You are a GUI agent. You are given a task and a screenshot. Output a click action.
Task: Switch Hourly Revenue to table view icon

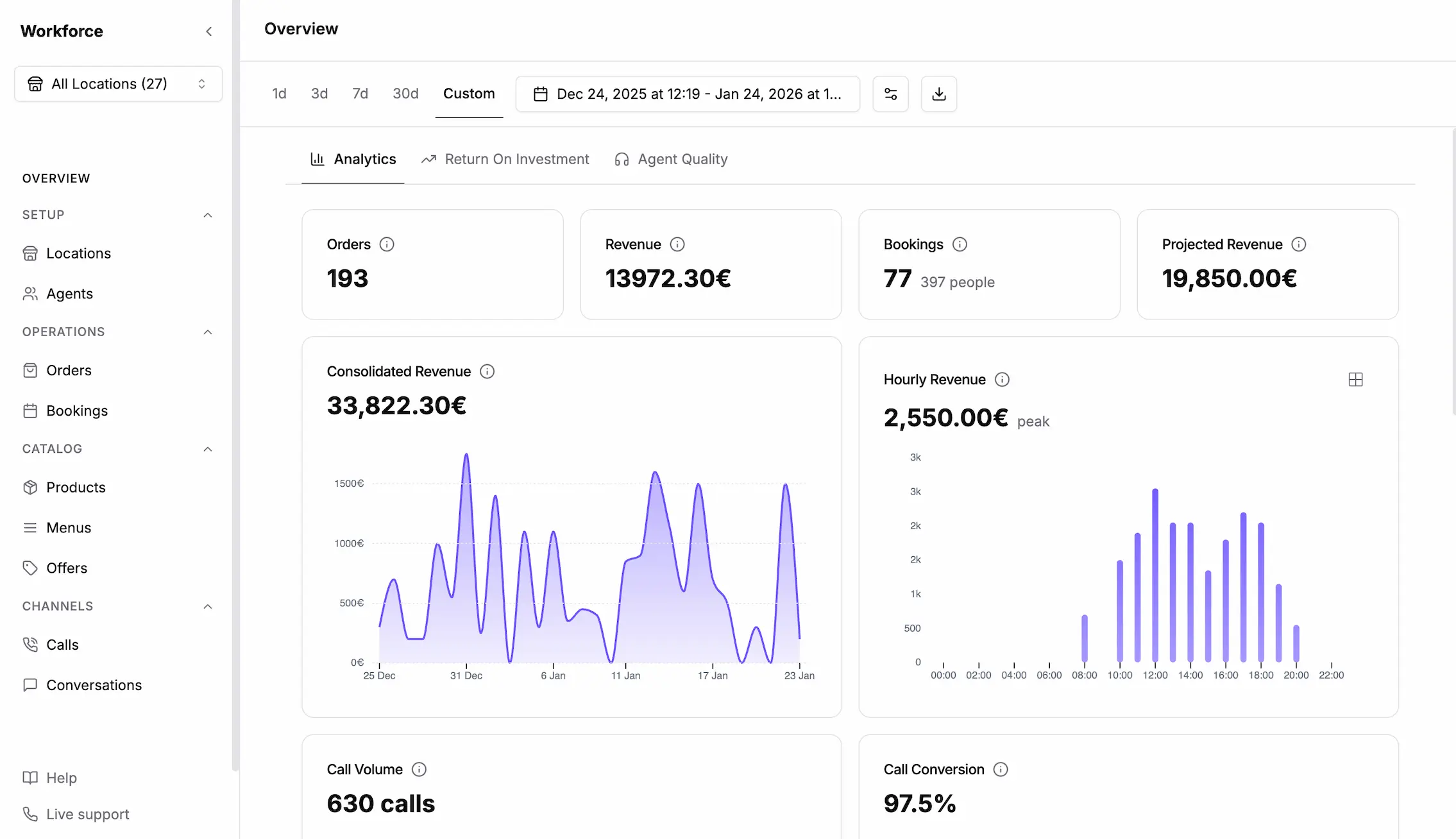pos(1356,379)
